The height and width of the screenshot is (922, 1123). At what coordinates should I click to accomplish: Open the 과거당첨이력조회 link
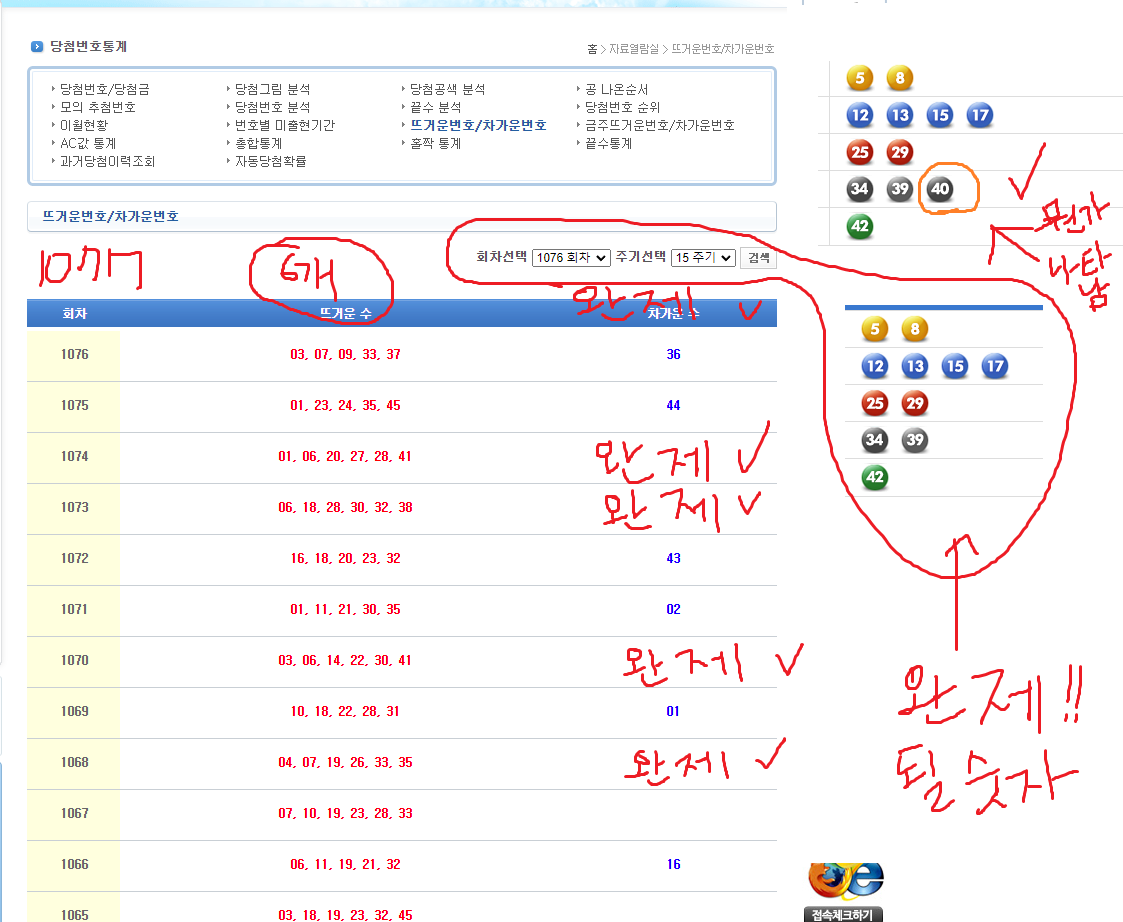107,161
